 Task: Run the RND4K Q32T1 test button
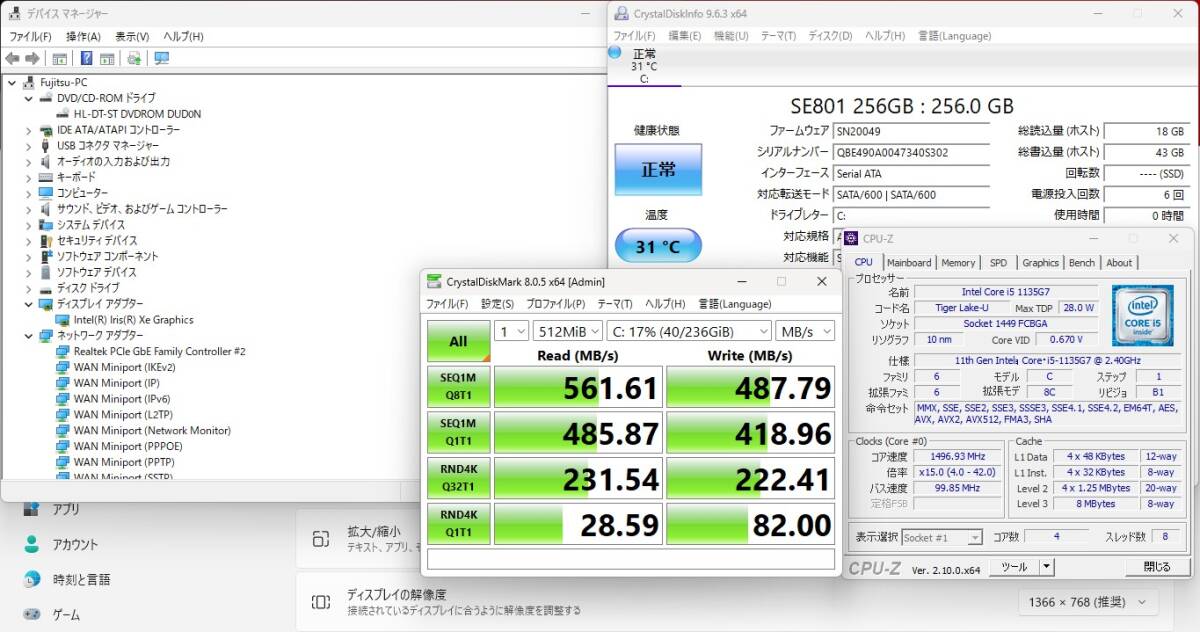pyautogui.click(x=458, y=479)
